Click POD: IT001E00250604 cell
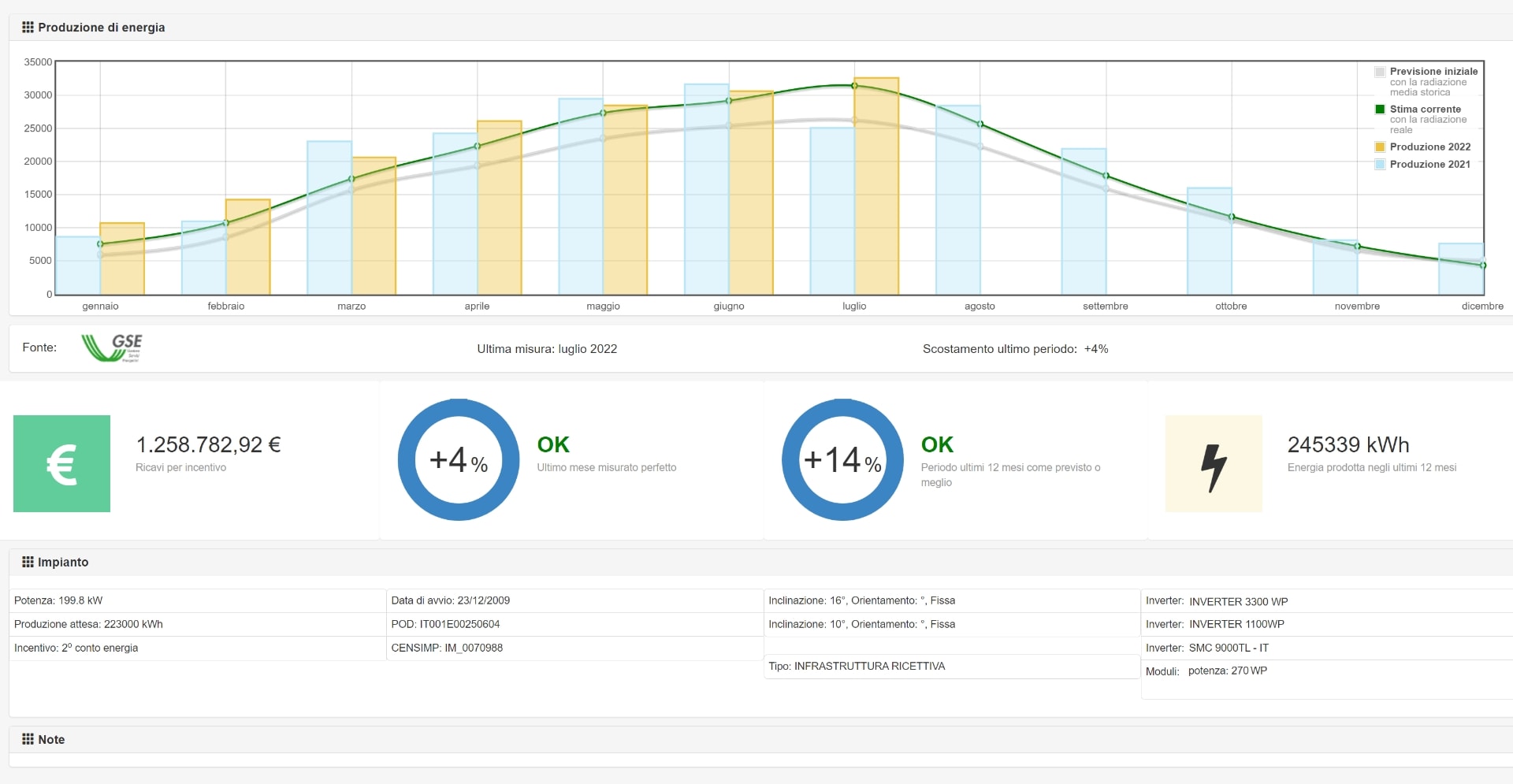1513x784 pixels. [x=574, y=624]
